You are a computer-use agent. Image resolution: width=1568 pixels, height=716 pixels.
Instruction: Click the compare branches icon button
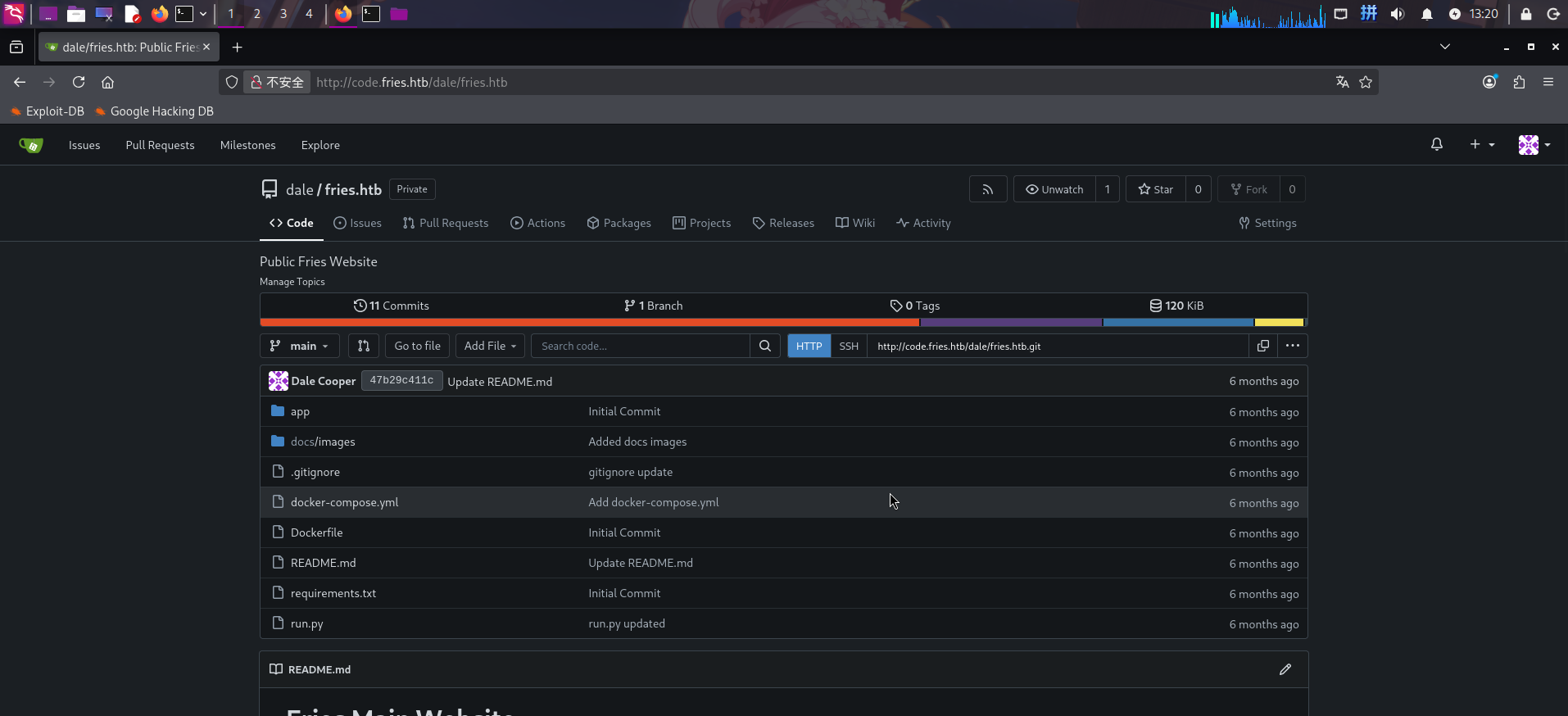[364, 346]
